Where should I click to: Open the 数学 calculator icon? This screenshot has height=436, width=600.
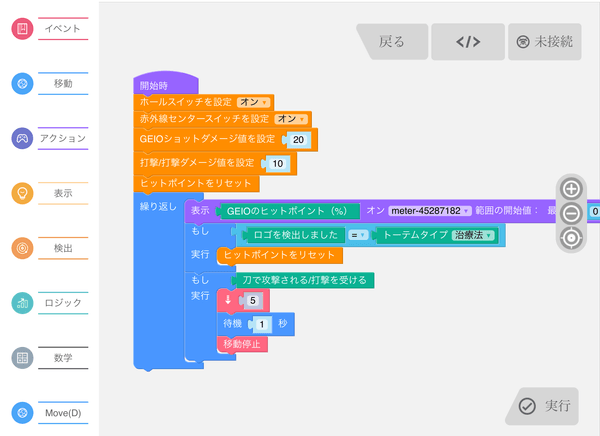point(22,357)
